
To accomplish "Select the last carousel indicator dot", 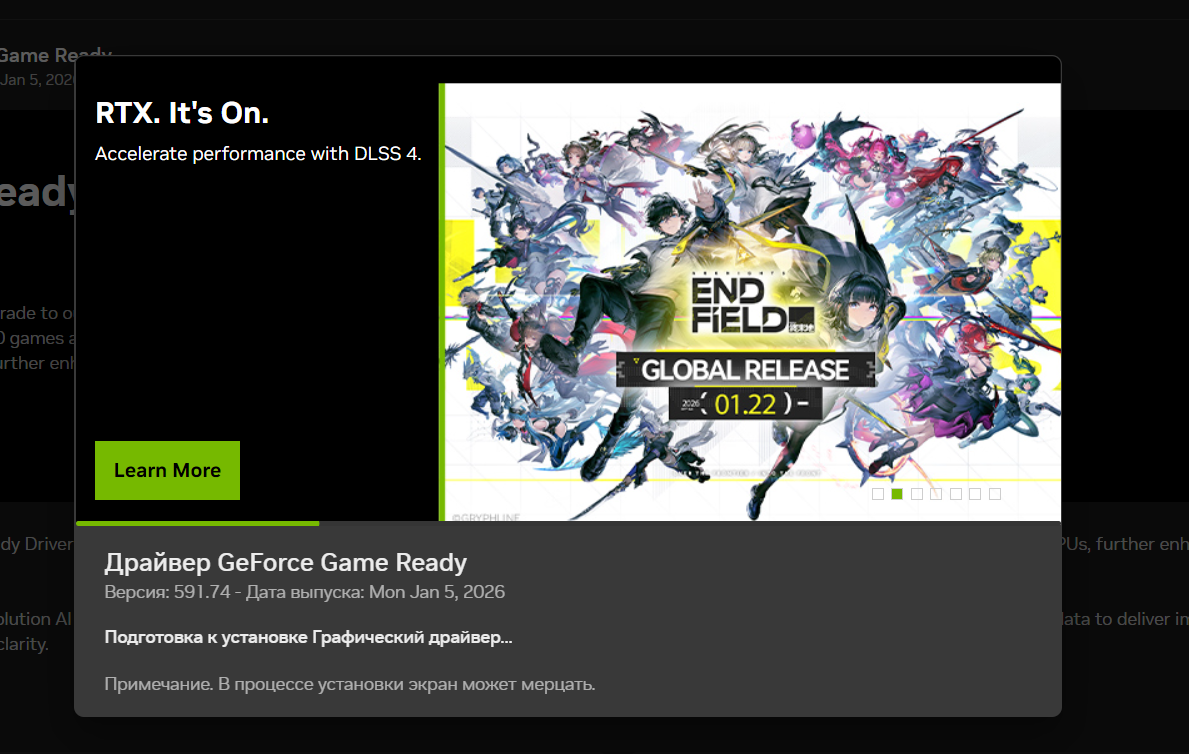I will pos(995,494).
